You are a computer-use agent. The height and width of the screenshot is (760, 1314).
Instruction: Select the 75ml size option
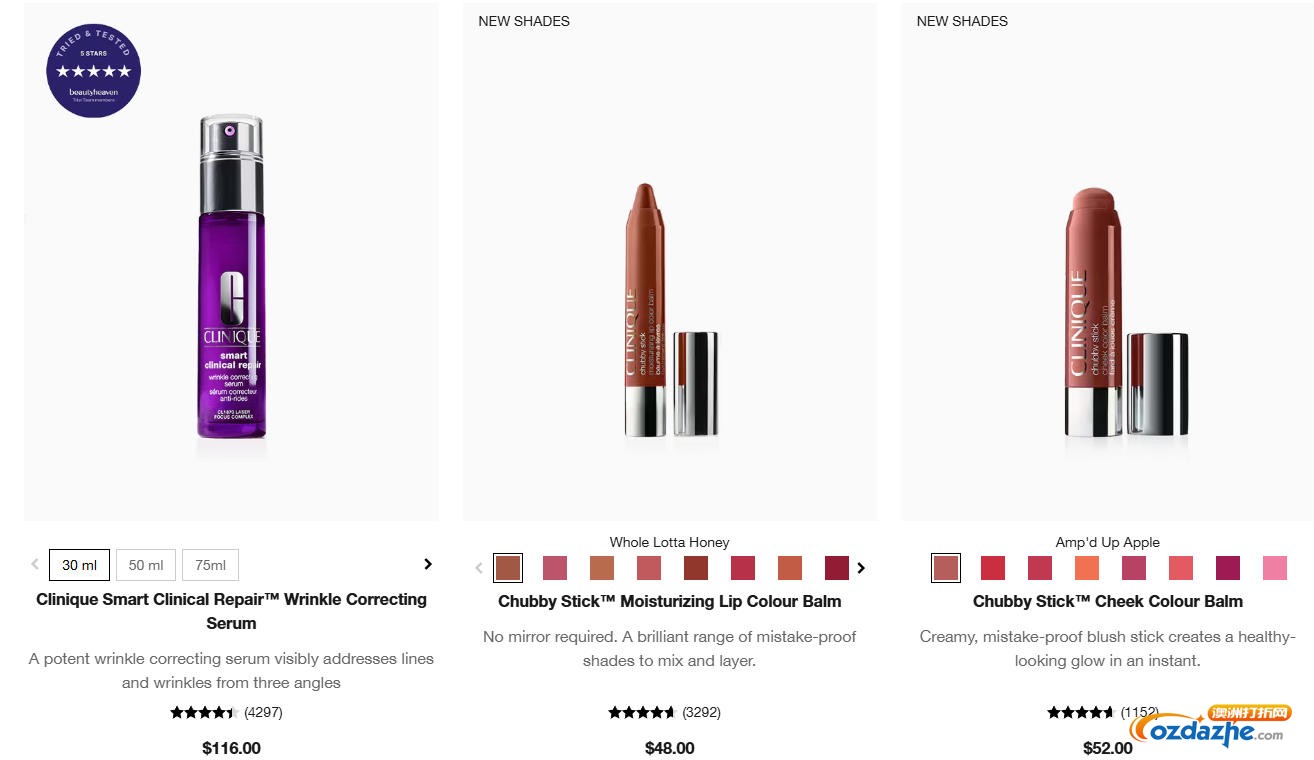(x=210, y=565)
